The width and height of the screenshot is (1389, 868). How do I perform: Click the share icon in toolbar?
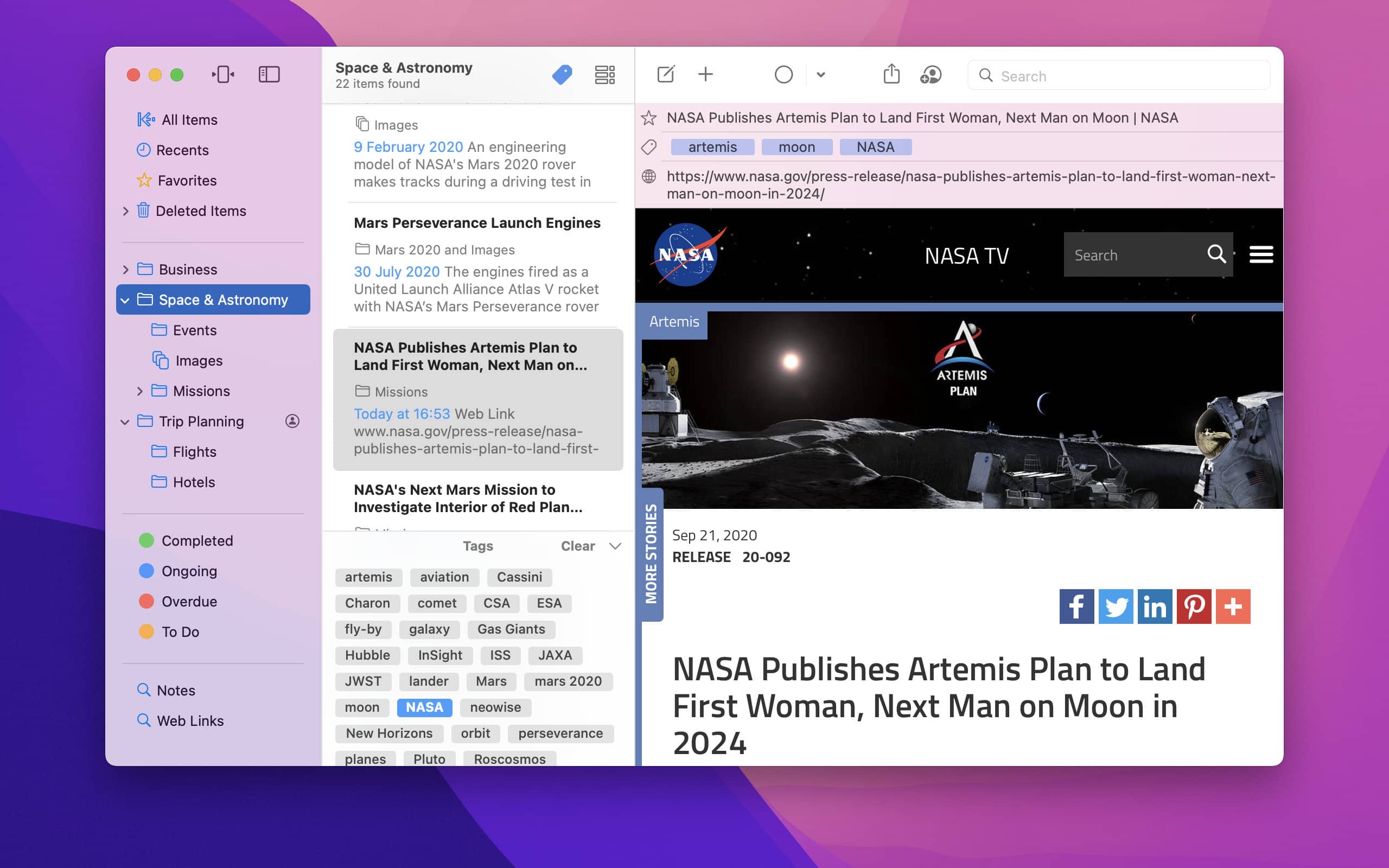(891, 73)
